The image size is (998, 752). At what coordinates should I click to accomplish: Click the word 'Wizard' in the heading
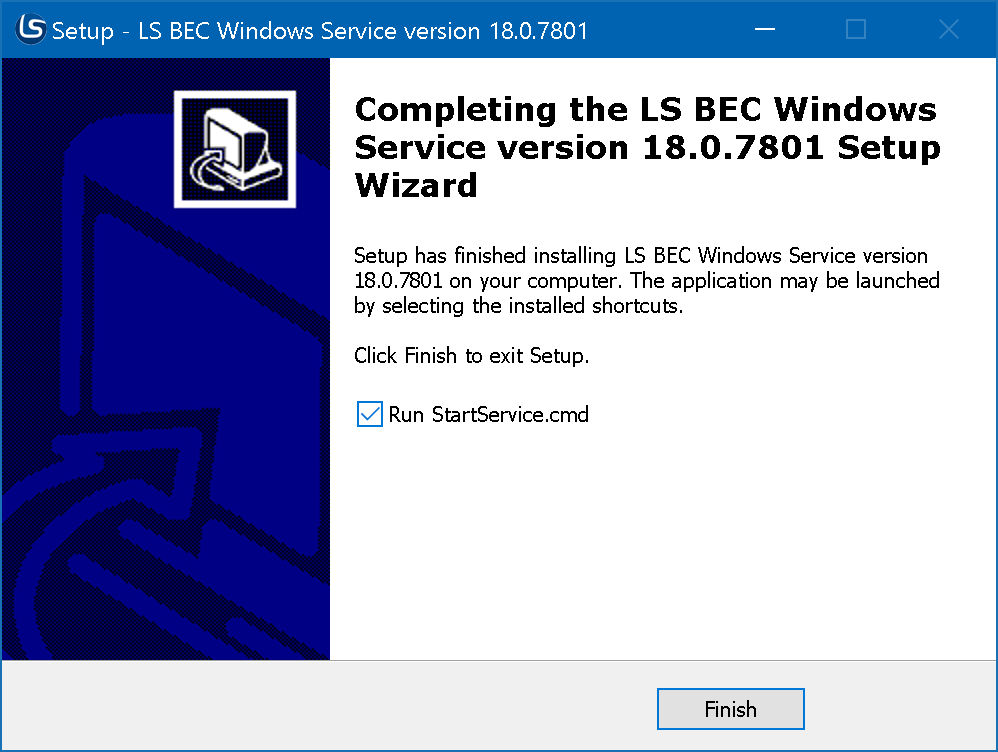416,186
